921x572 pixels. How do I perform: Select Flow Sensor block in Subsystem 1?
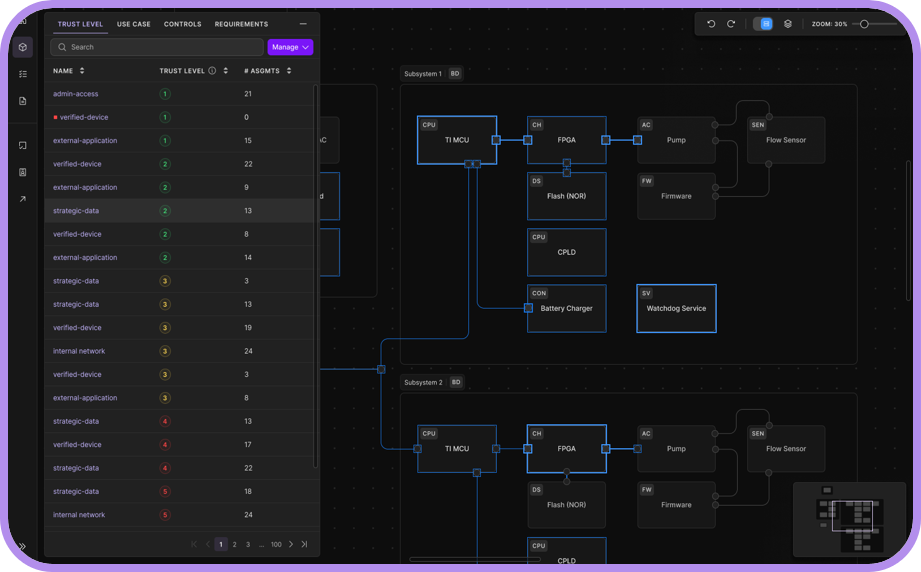(786, 140)
